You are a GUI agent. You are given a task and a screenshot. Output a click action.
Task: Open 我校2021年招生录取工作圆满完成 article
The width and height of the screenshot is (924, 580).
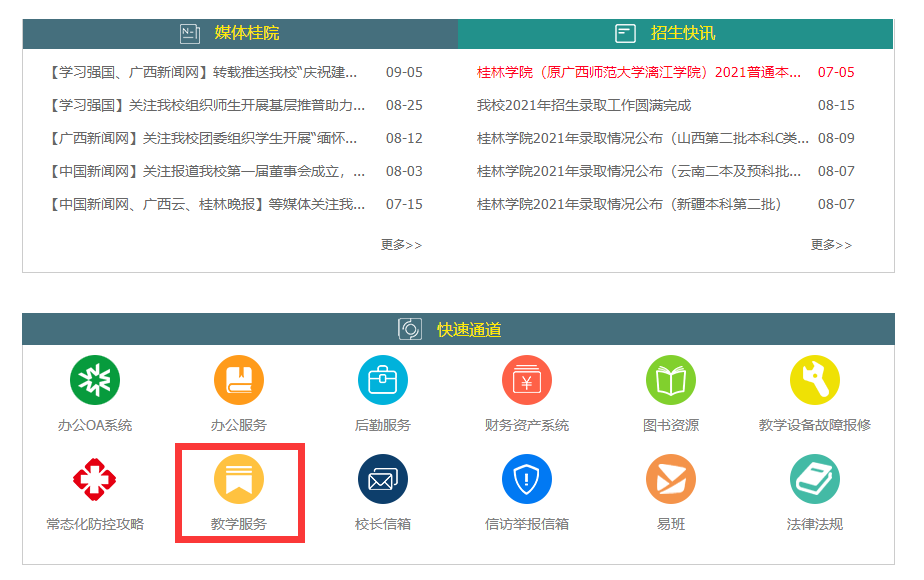point(584,105)
